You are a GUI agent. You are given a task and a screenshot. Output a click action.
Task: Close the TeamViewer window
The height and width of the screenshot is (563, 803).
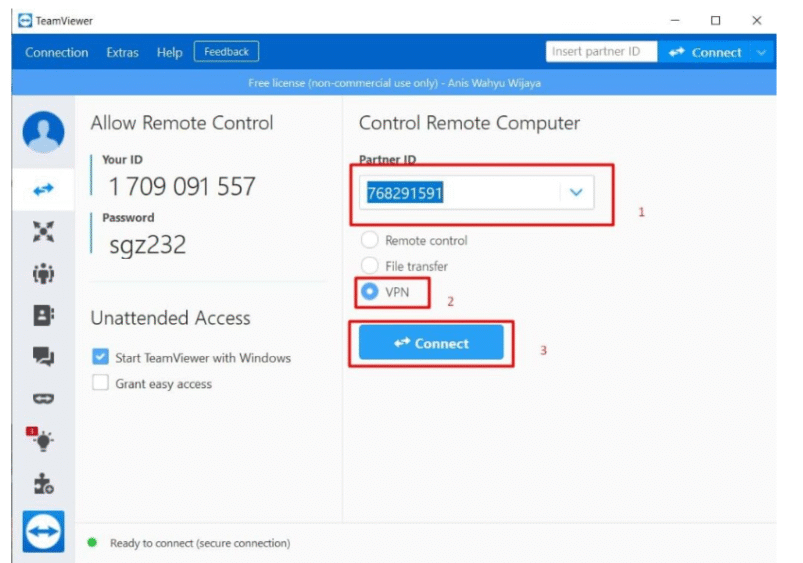[756, 20]
